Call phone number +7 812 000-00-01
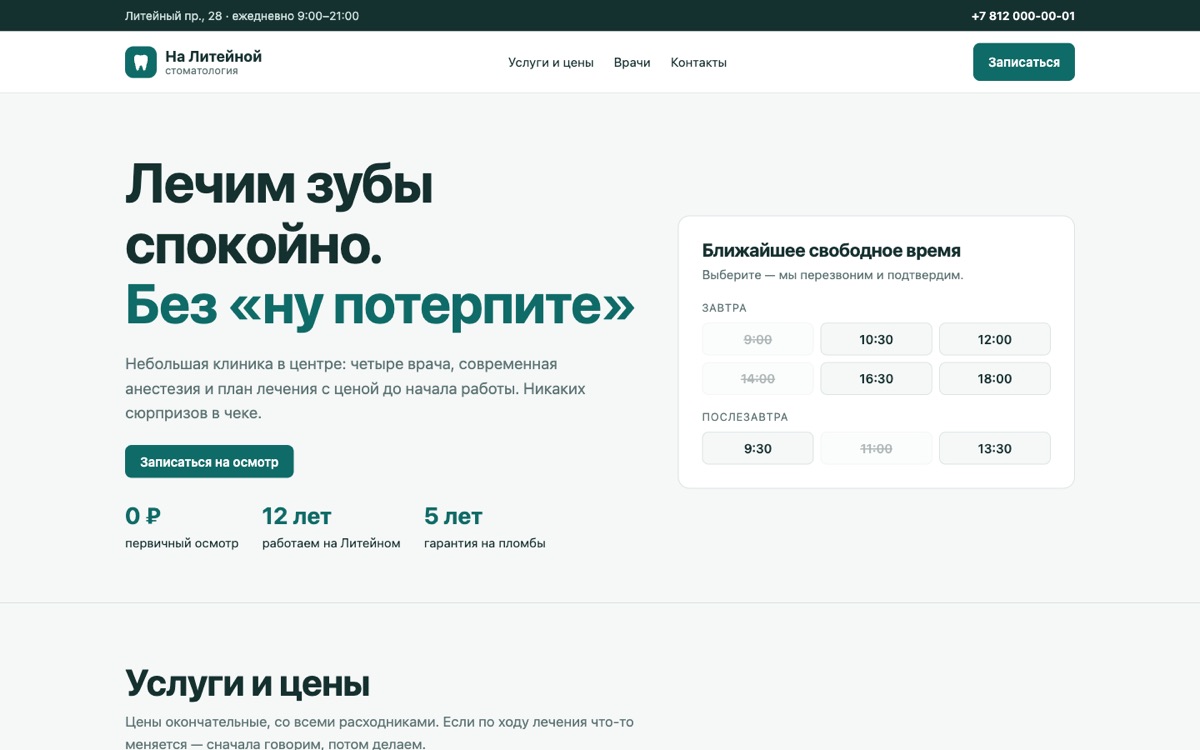The width and height of the screenshot is (1200, 750). click(x=1023, y=16)
